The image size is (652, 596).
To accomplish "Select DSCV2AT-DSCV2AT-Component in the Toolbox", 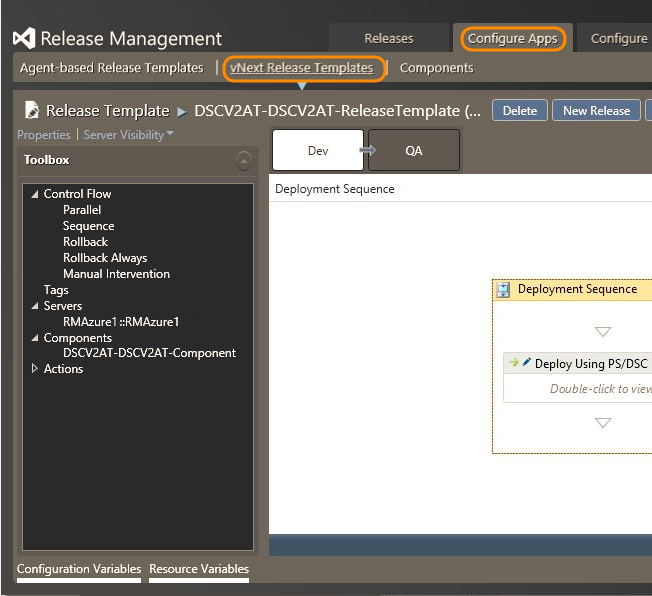I will (149, 353).
